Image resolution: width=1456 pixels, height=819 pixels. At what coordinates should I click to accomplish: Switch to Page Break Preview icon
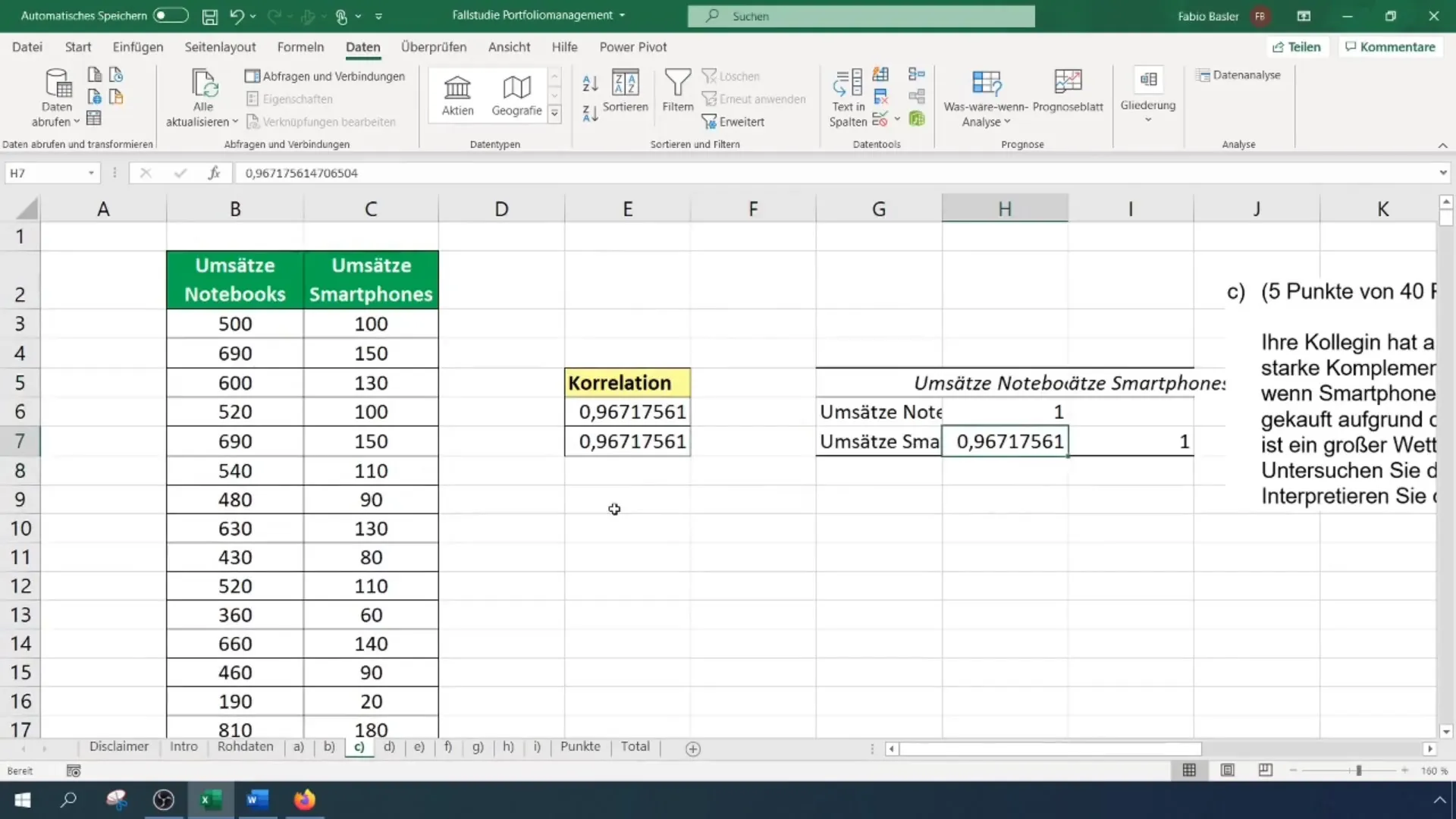click(x=1265, y=770)
